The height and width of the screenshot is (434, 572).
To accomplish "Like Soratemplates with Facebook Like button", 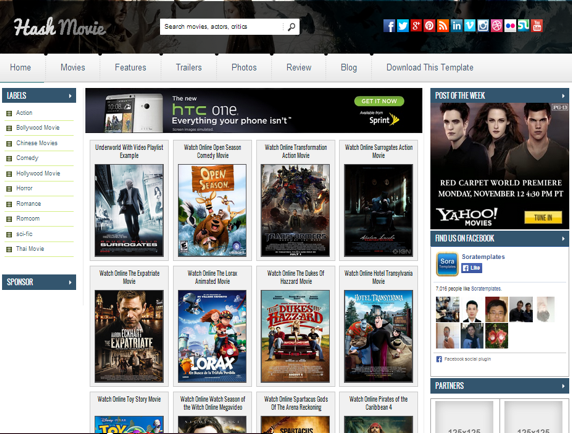I will point(472,268).
